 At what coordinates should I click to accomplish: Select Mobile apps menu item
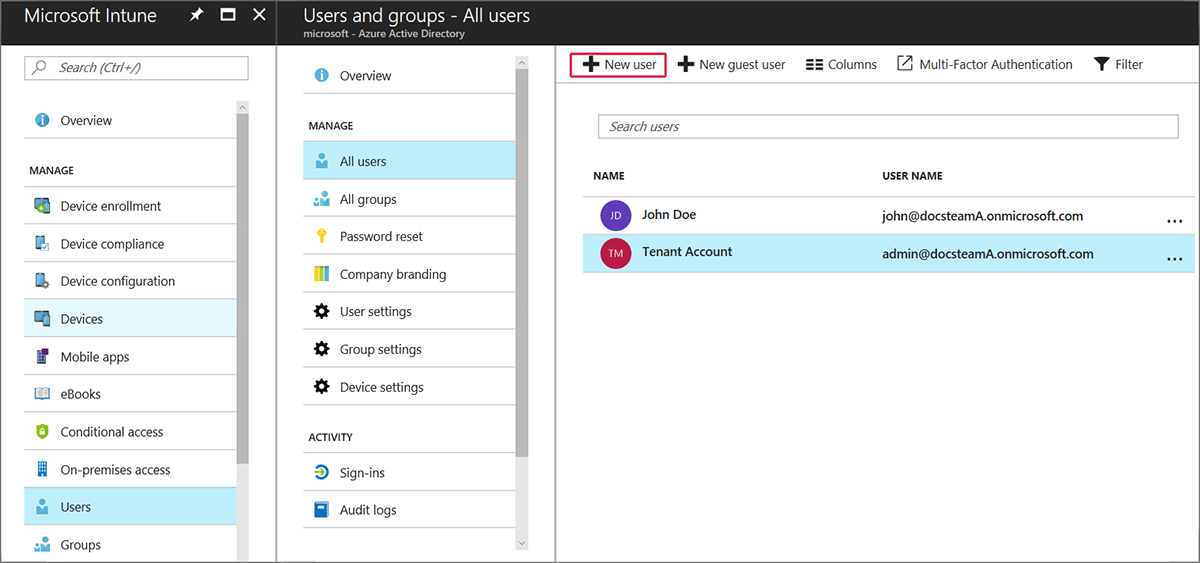pyautogui.click(x=130, y=357)
